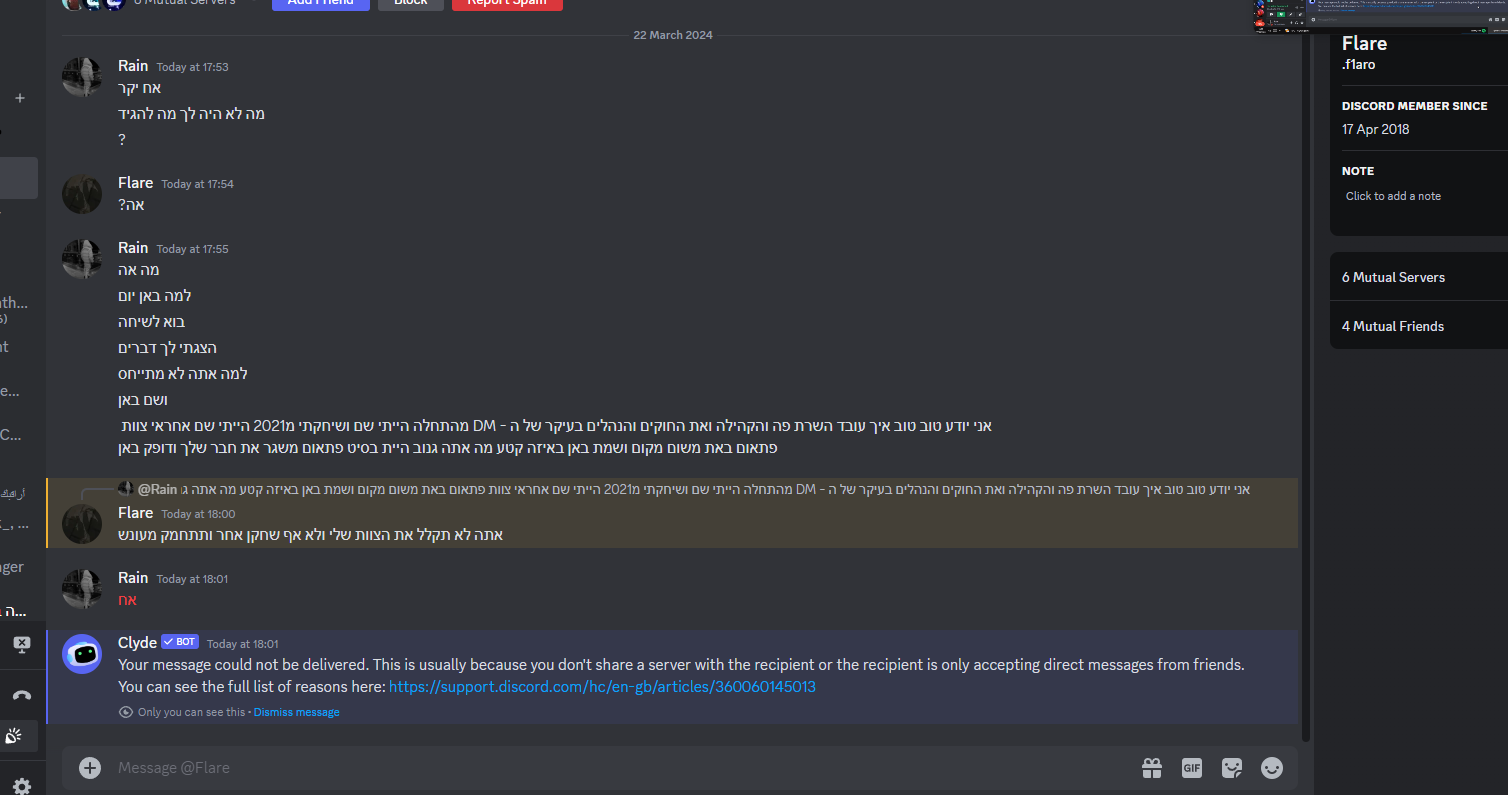
Task: Toggle the screen share monitor icon
Action: 21,644
